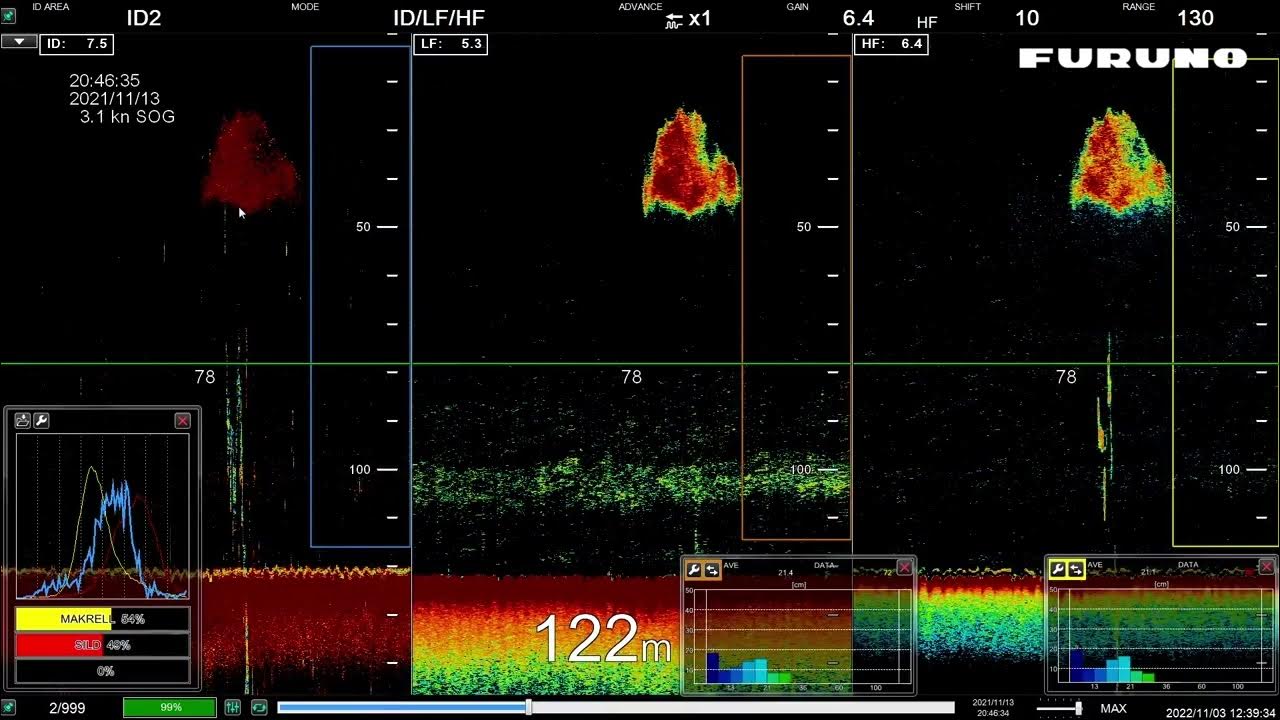Click the fish school echo in HF pane
This screenshot has height=720, width=1280.
pos(1119,162)
